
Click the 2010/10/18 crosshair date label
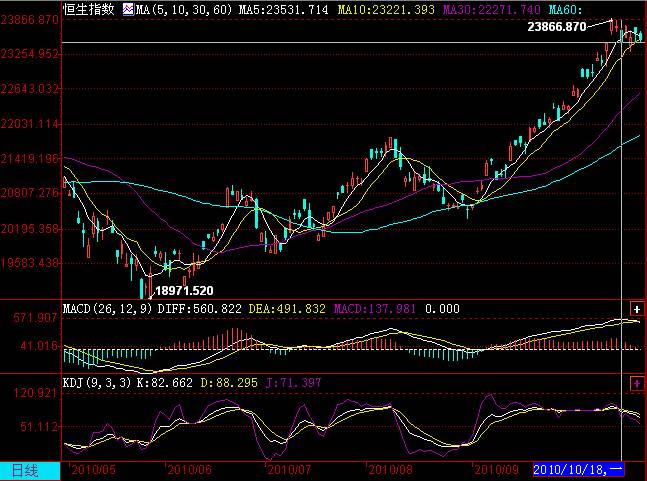coord(578,470)
